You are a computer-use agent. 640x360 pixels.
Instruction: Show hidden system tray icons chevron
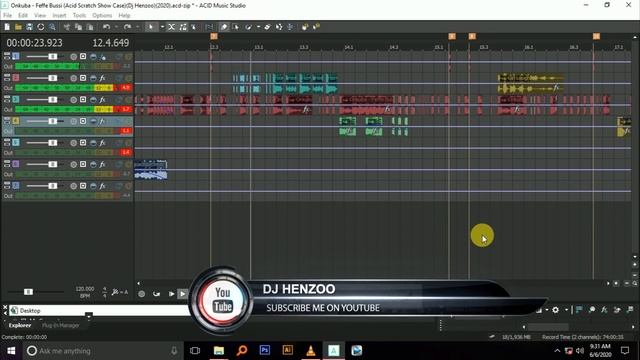pyautogui.click(x=557, y=351)
